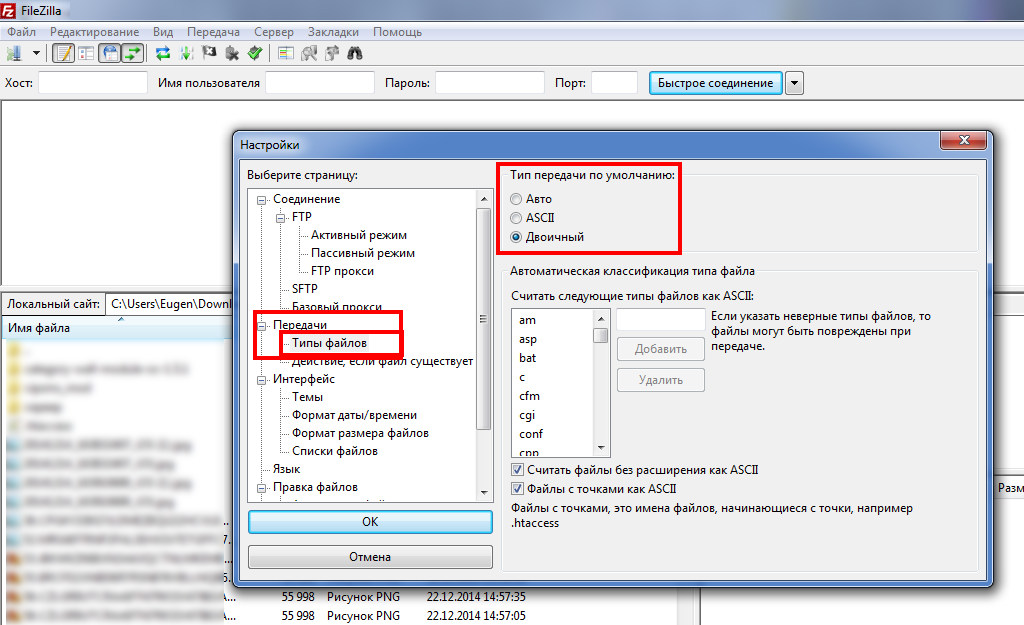Select the Двоичный transfer type radio
This screenshot has height=625, width=1024.
point(516,237)
